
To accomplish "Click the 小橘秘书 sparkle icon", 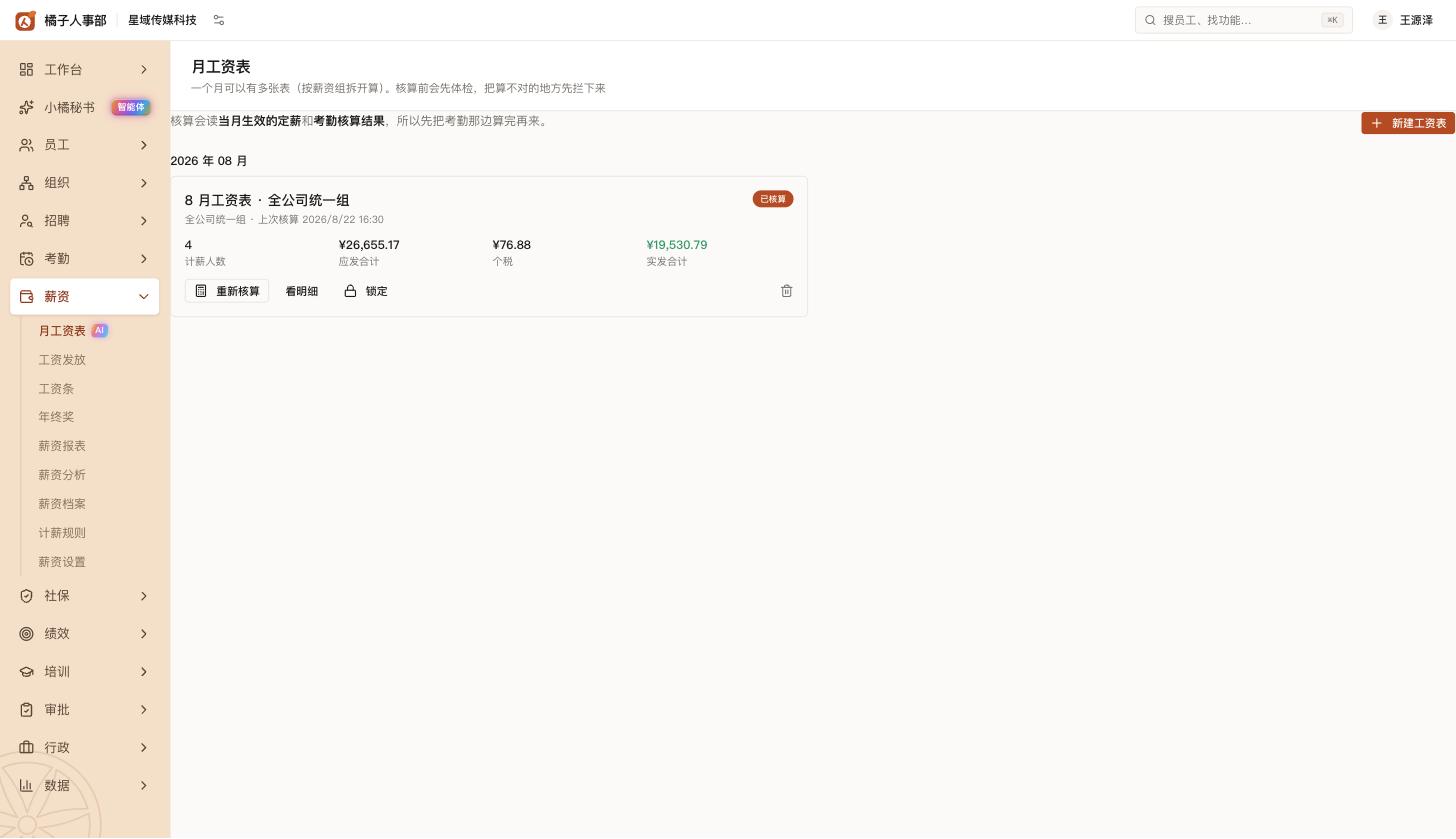I will 27,108.
